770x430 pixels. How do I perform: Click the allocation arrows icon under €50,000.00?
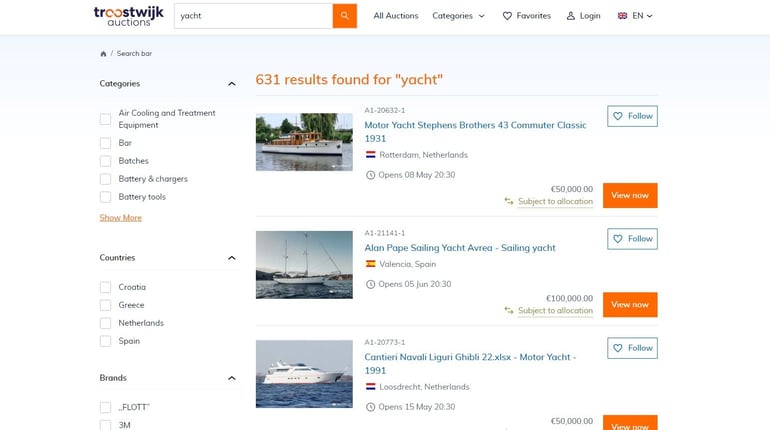coord(509,201)
